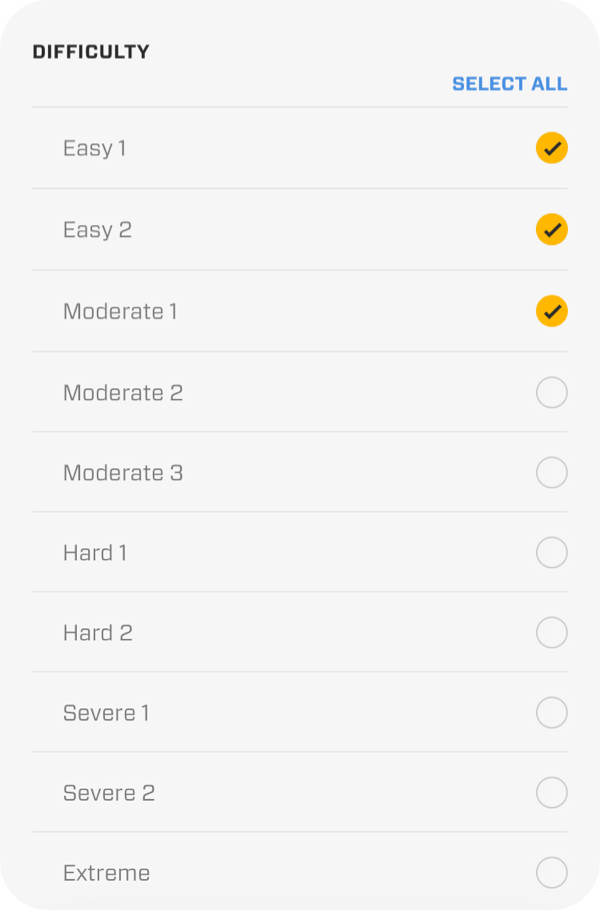Choose the Moderate 2 row label

tap(123, 393)
